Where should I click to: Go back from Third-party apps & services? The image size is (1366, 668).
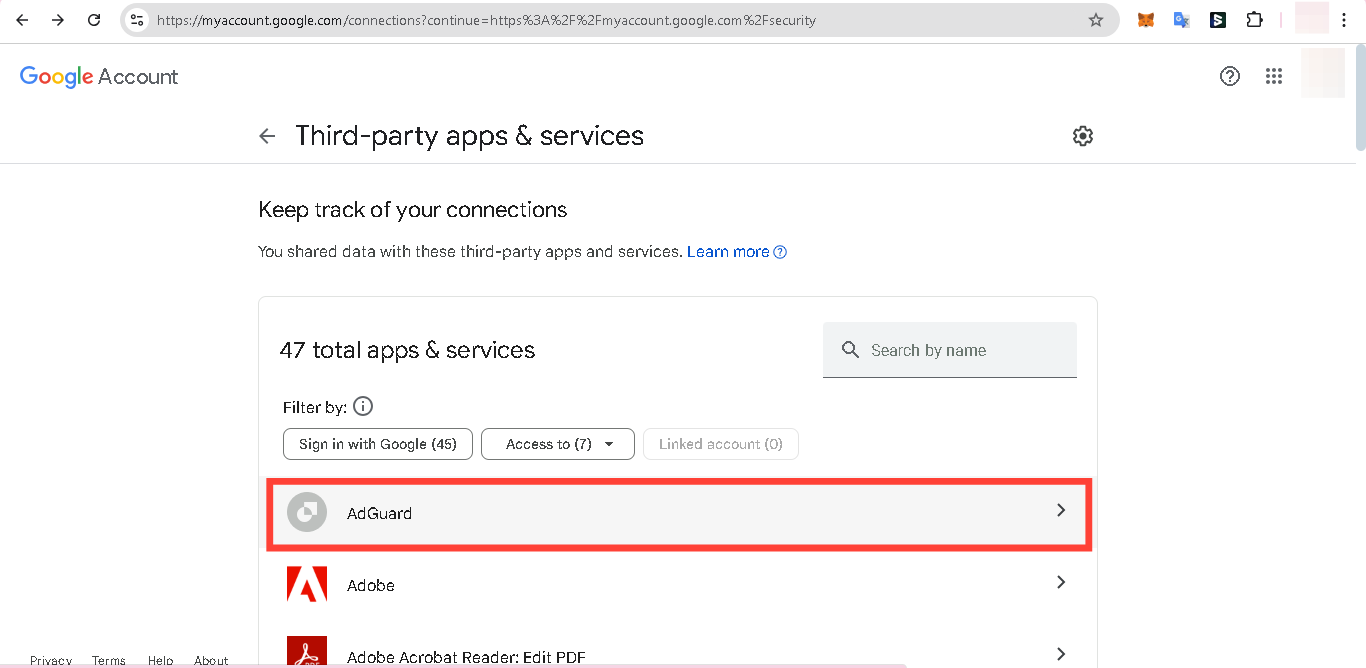[x=267, y=136]
